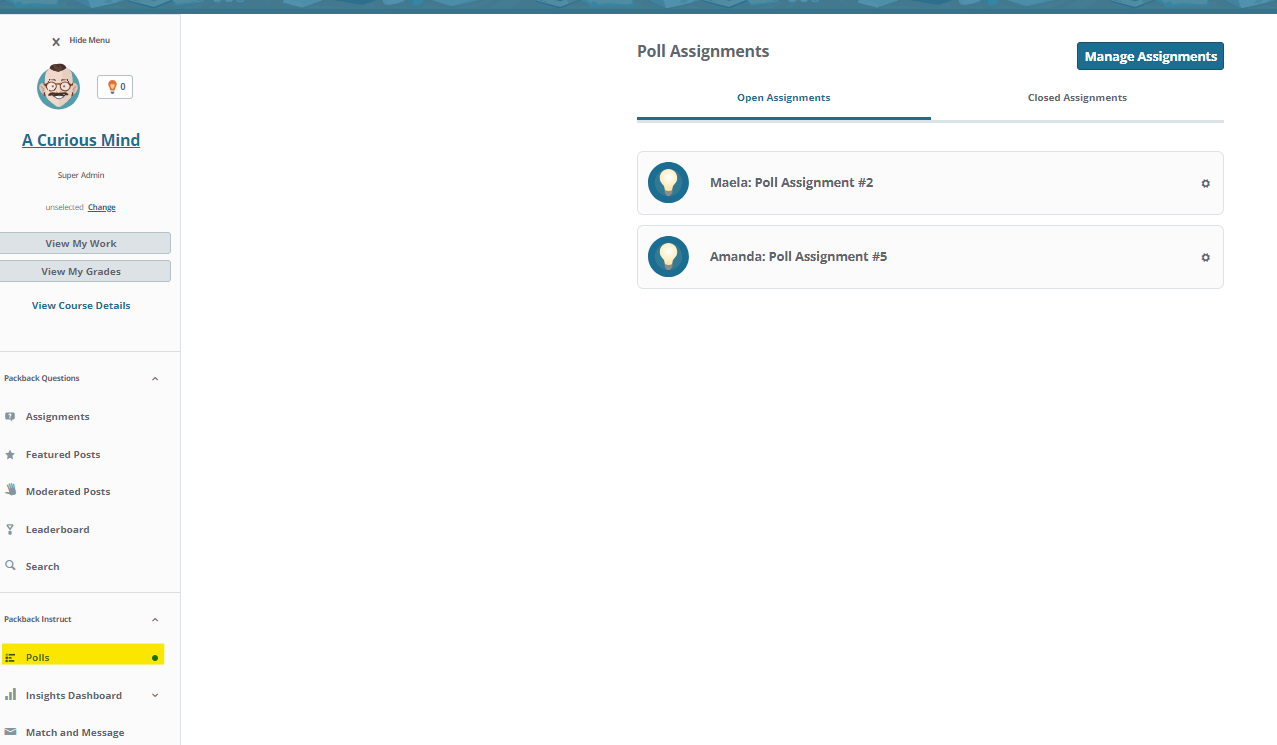Click the lightbulb points counter showing 0
1277x745 pixels.
[114, 86]
